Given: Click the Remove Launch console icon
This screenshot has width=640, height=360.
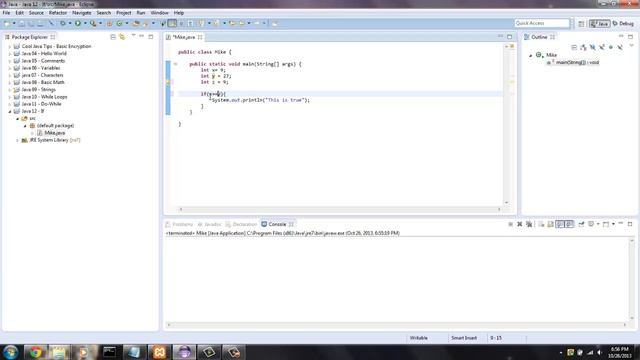Looking at the screenshot, I should [x=520, y=224].
